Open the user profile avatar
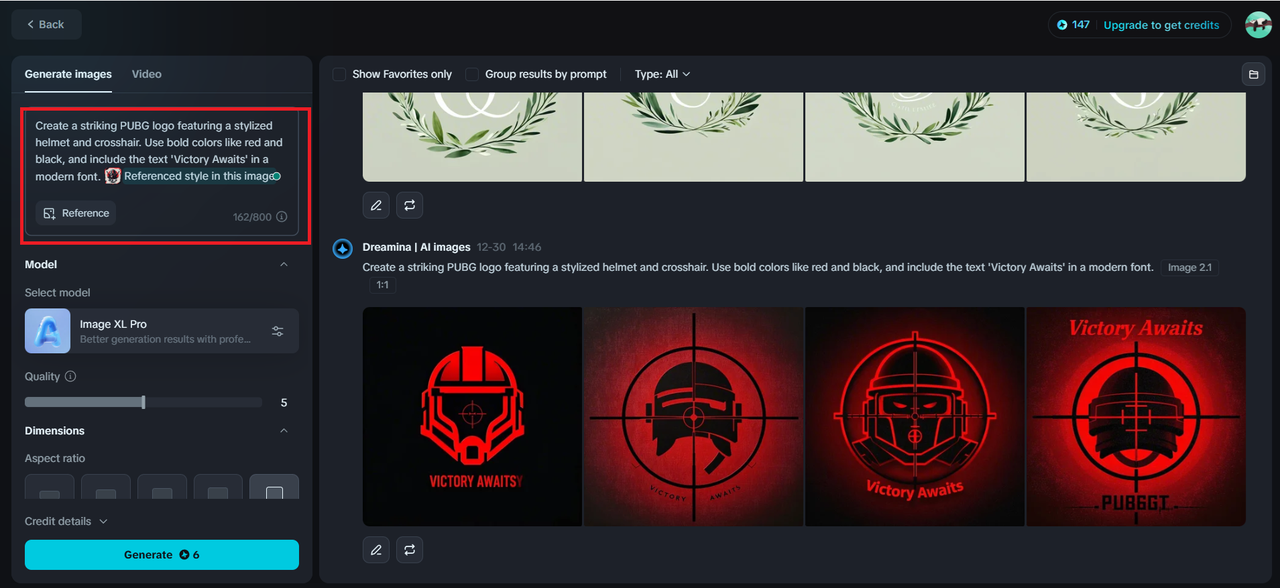The width and height of the screenshot is (1280, 588). [1258, 25]
